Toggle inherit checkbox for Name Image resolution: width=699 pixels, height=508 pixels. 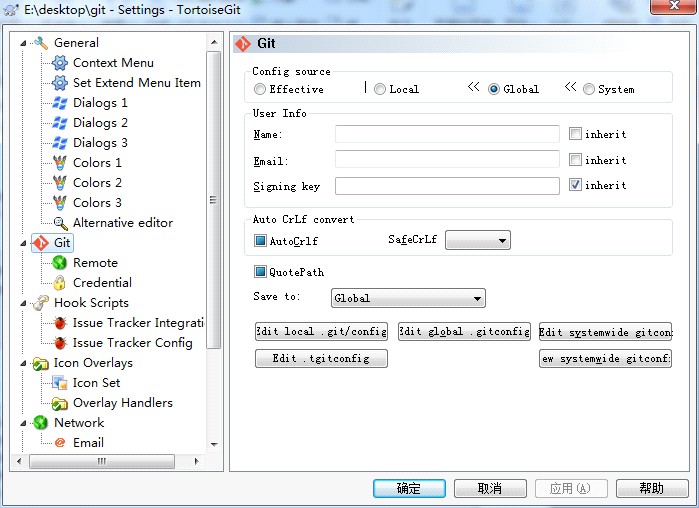[x=575, y=134]
